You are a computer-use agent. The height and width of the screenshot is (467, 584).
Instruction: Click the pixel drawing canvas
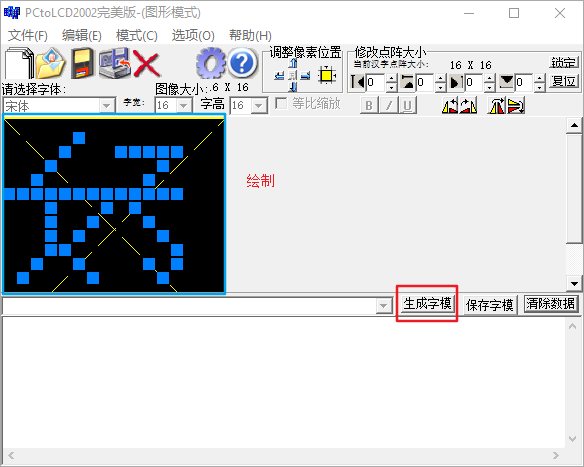pyautogui.click(x=114, y=204)
